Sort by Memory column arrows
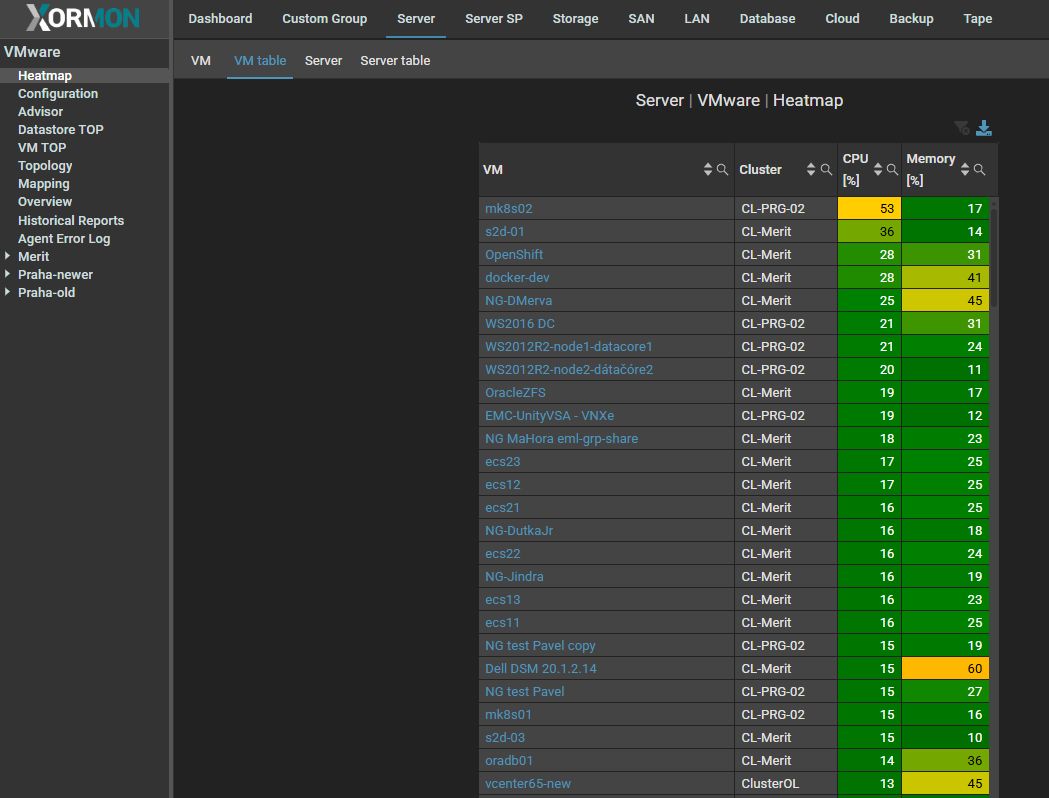Image resolution: width=1049 pixels, height=798 pixels. 965,170
